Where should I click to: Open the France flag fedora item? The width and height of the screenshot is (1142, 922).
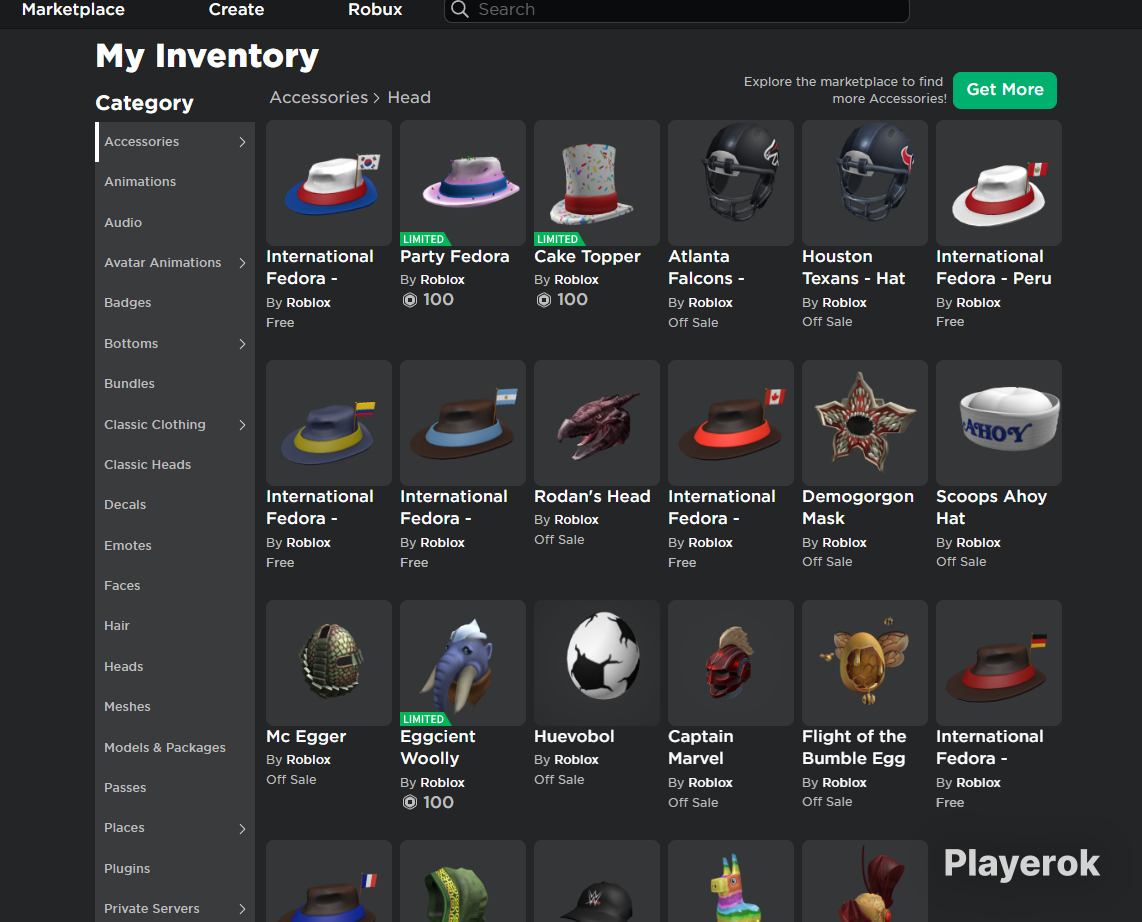[329, 881]
